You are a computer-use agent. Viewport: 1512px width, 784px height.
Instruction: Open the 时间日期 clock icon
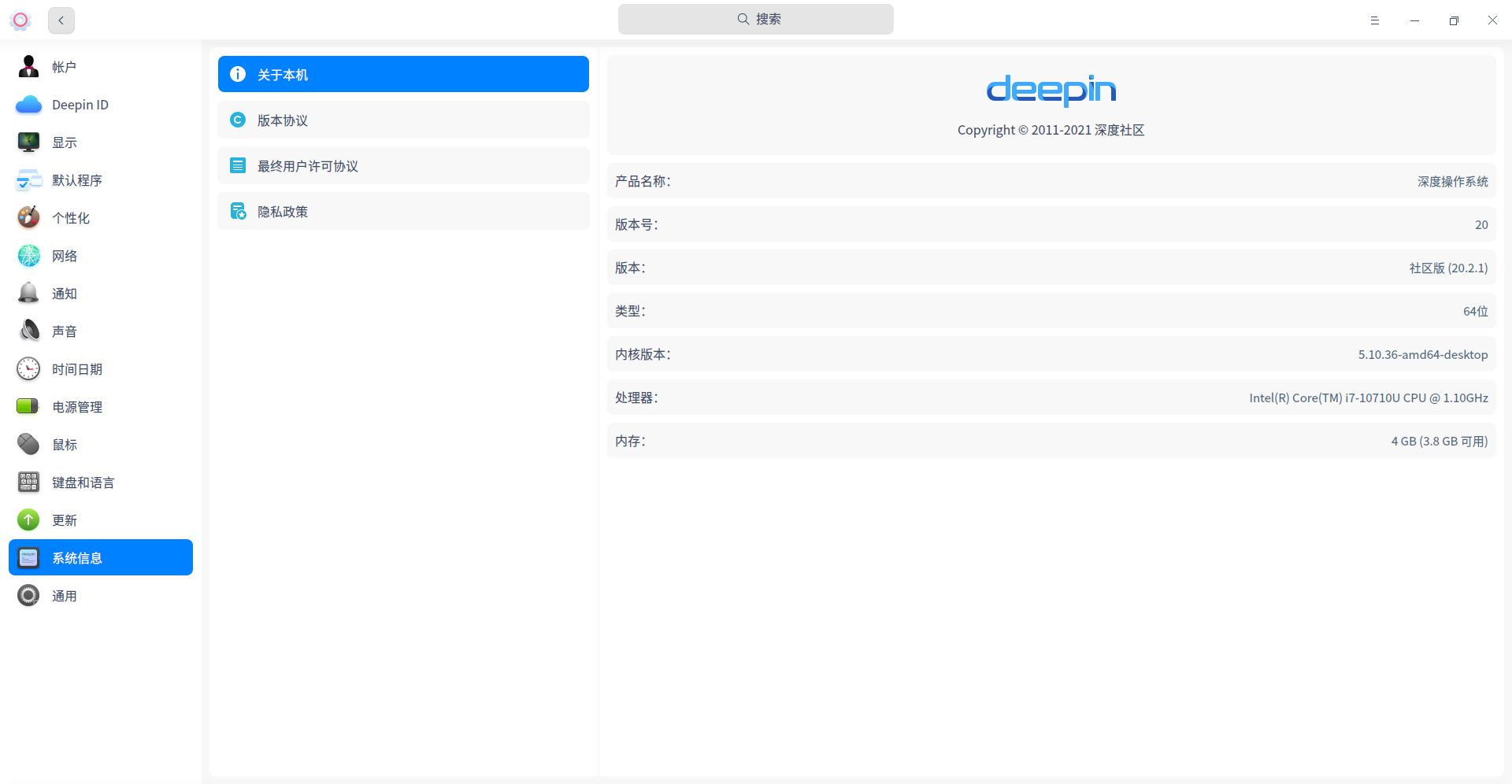coord(28,369)
